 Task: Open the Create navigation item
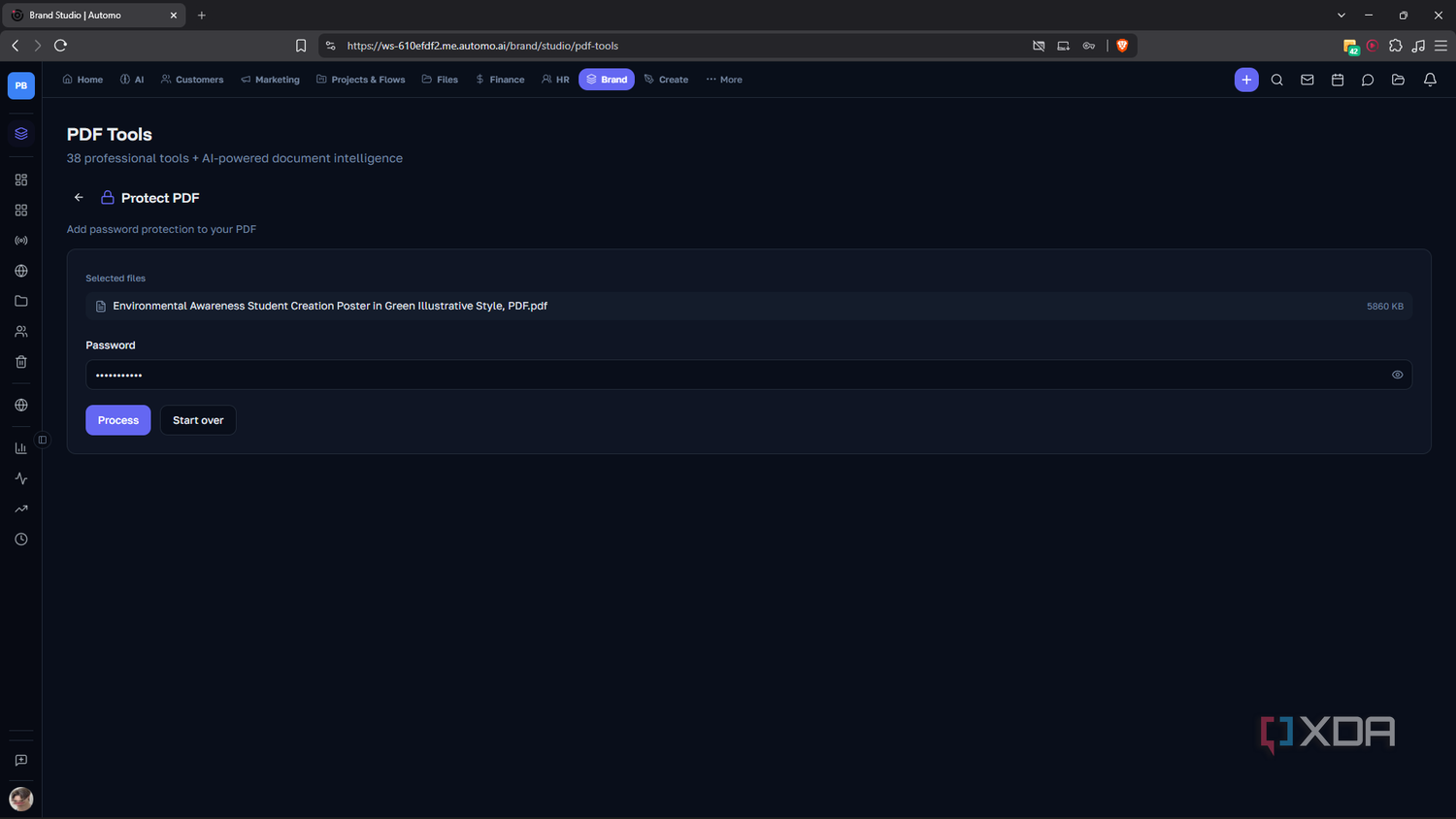click(667, 80)
